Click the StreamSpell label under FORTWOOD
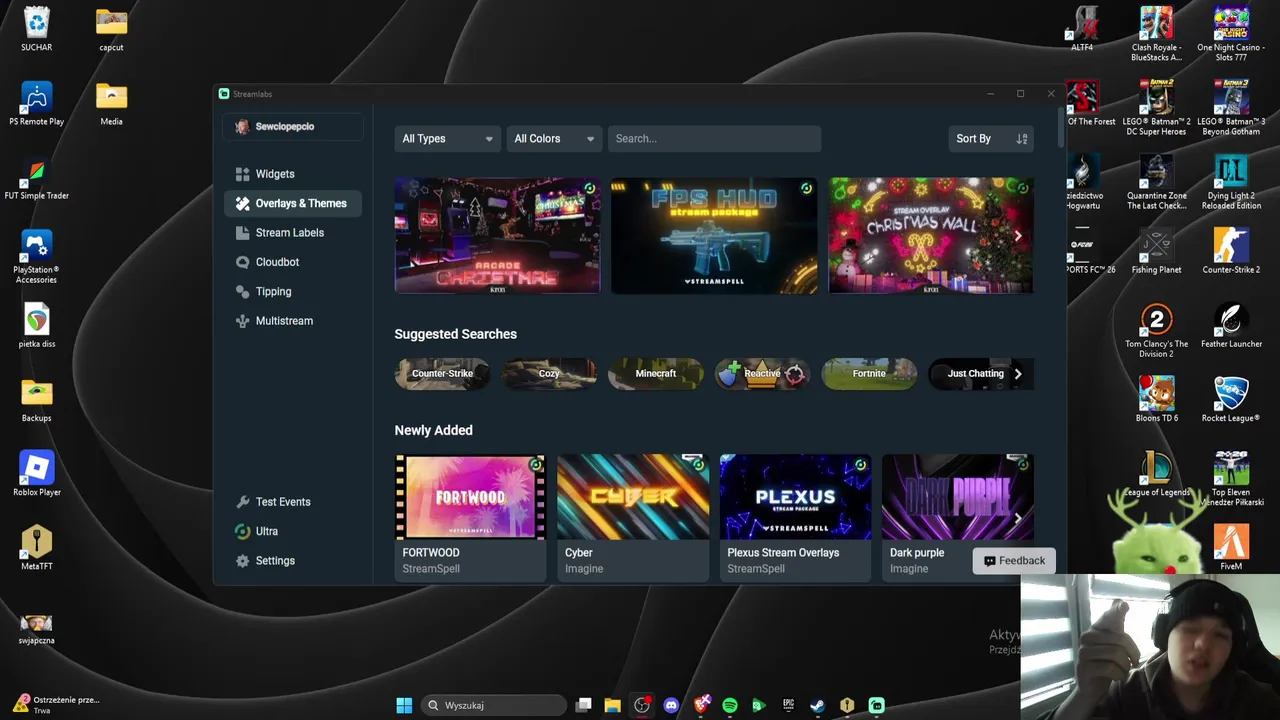 coord(431,569)
